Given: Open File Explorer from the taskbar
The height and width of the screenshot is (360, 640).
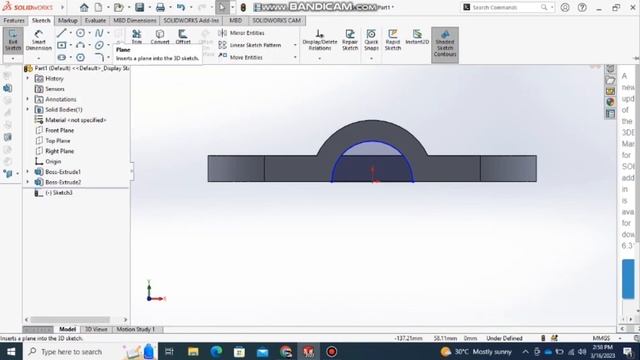Looking at the screenshot, I should click(193, 351).
